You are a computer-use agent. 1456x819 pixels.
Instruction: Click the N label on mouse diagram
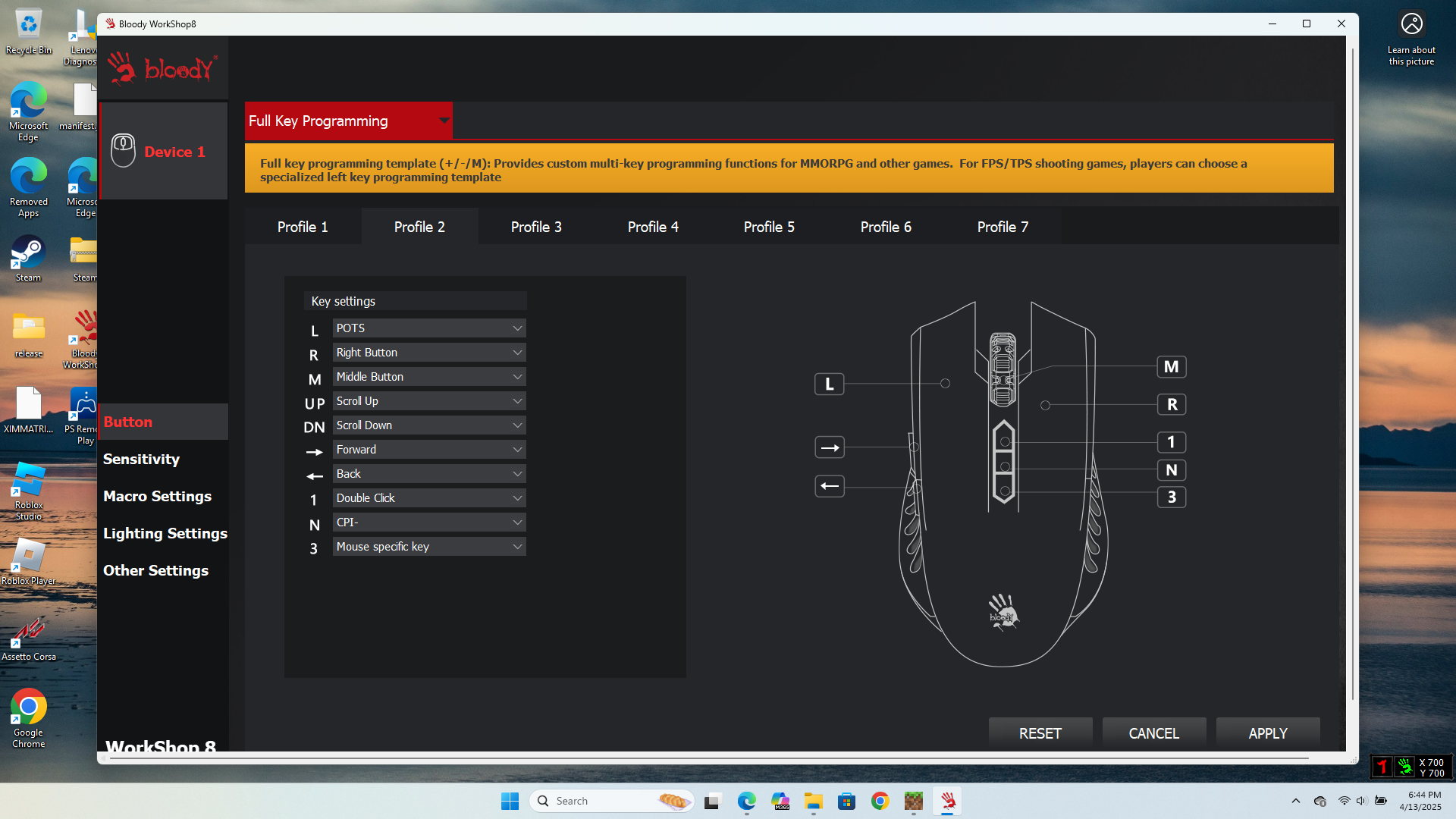(x=1171, y=470)
